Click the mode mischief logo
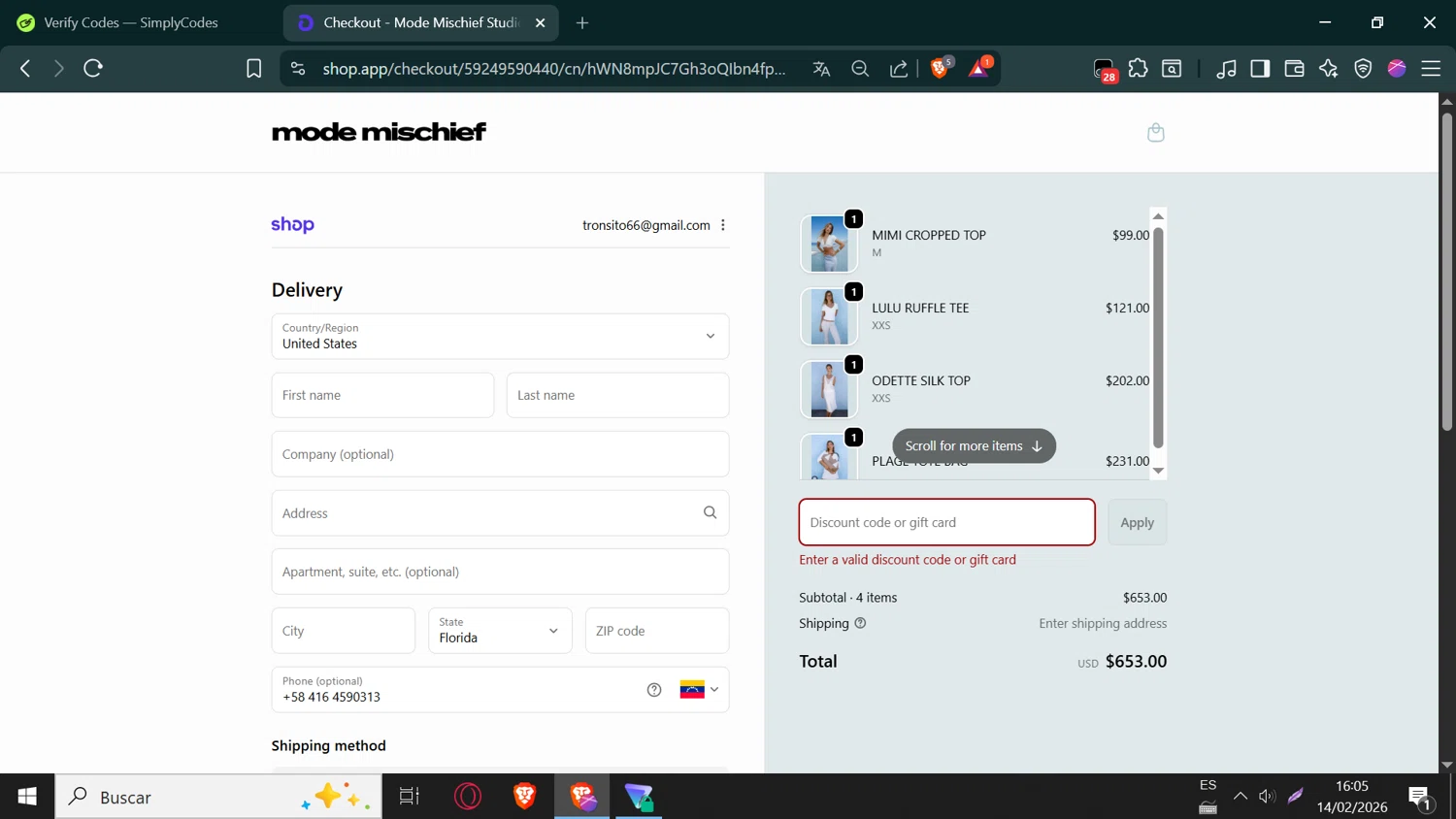Screen dimensions: 1456x819 (379, 132)
